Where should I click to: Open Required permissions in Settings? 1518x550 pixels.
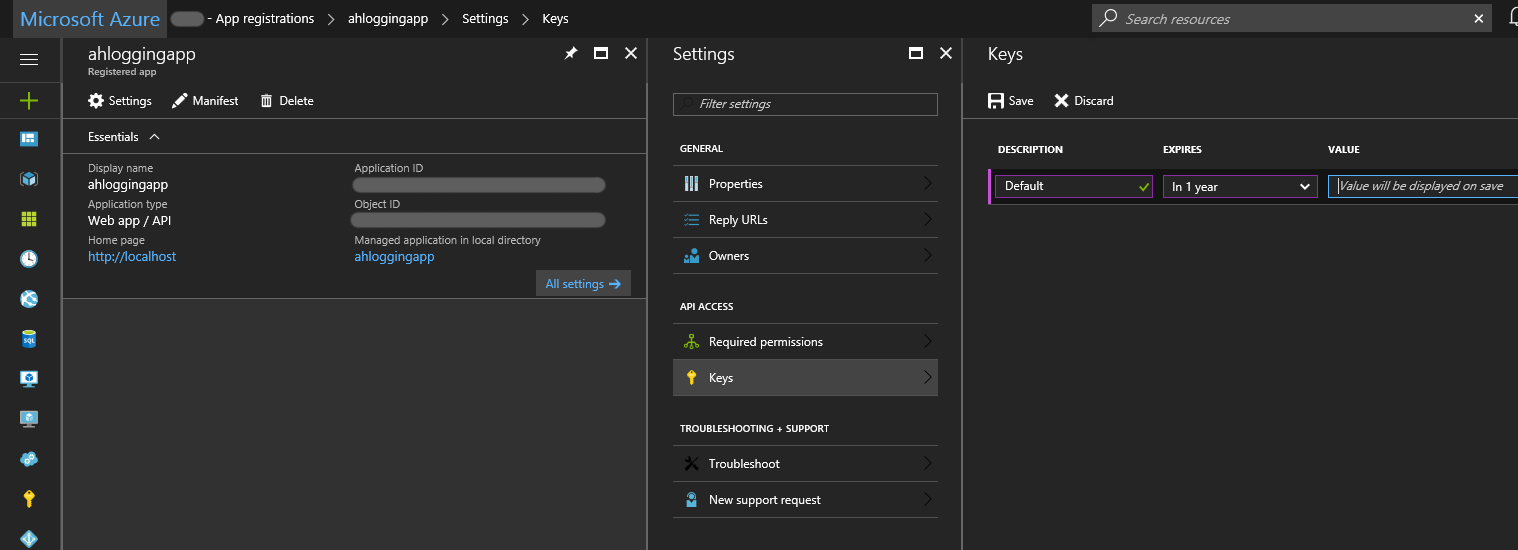805,341
